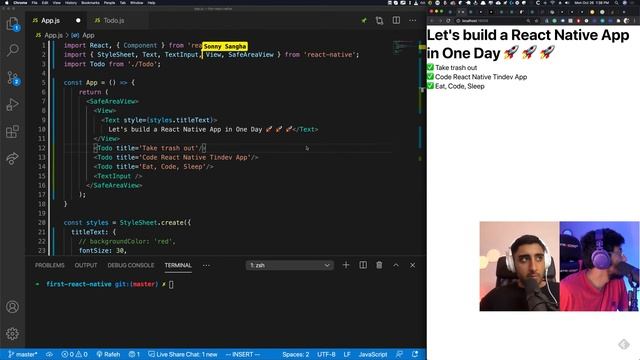The width and height of the screenshot is (640, 360).
Task: Switch to the Output tab
Action: click(x=86, y=265)
